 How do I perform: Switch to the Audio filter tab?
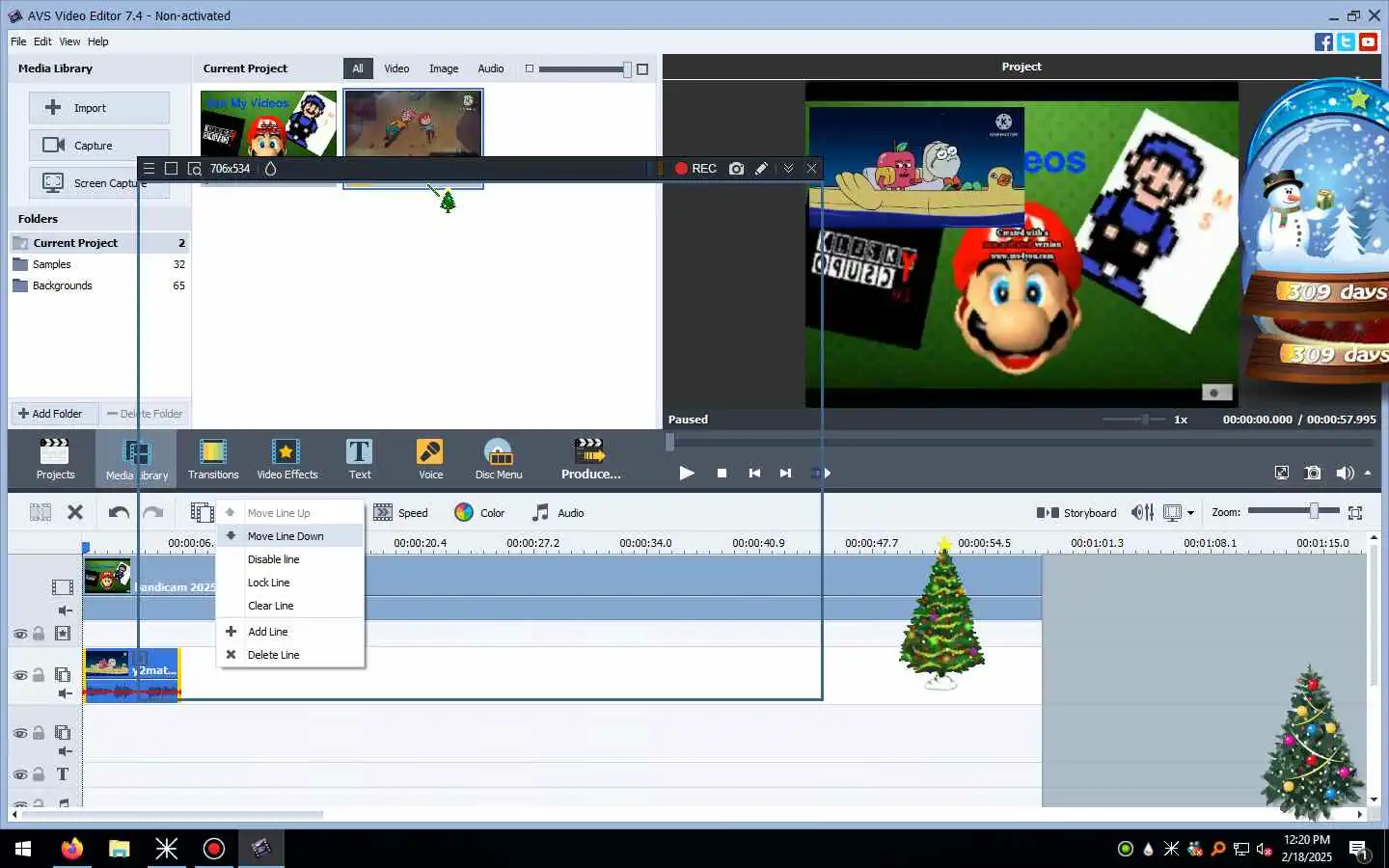point(490,68)
